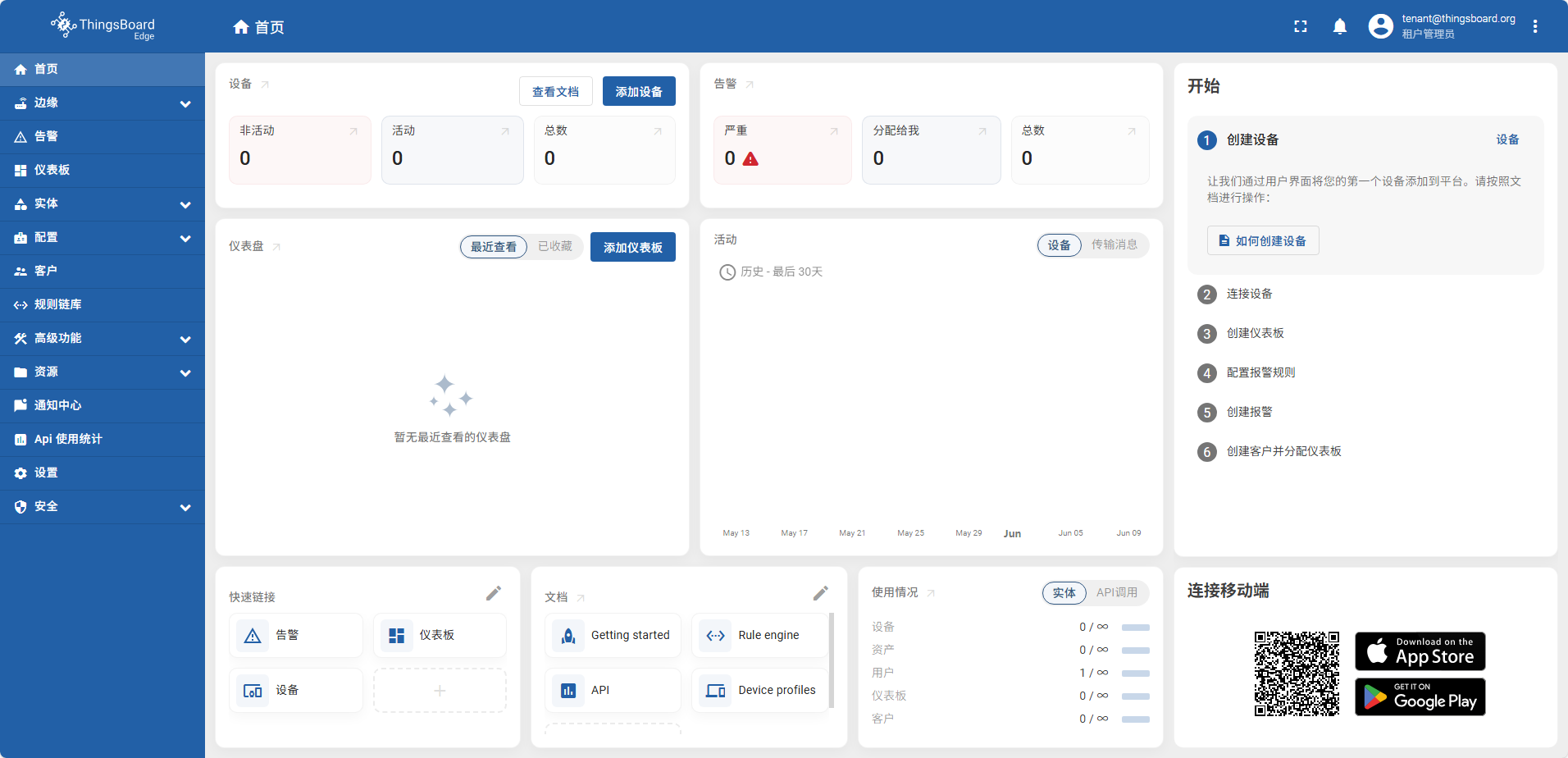The height and width of the screenshot is (758, 1568).
Task: Open the notifications bell icon
Action: coord(1340,26)
